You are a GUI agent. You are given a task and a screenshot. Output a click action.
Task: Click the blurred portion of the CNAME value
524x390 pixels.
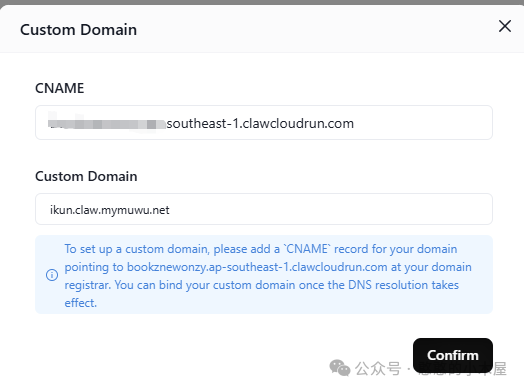point(107,124)
